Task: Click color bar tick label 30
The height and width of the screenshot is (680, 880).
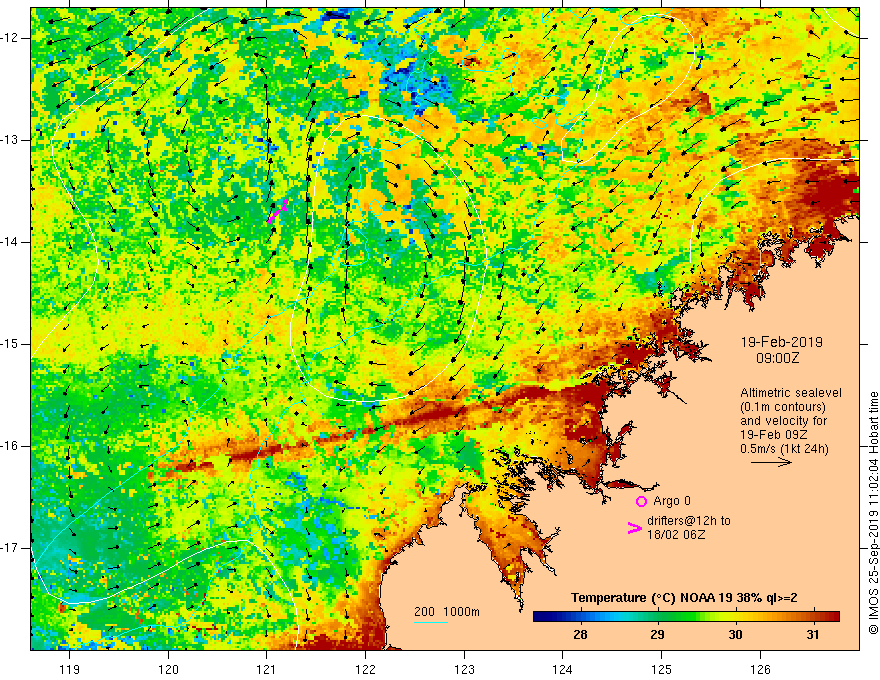Action: pyautogui.click(x=735, y=635)
